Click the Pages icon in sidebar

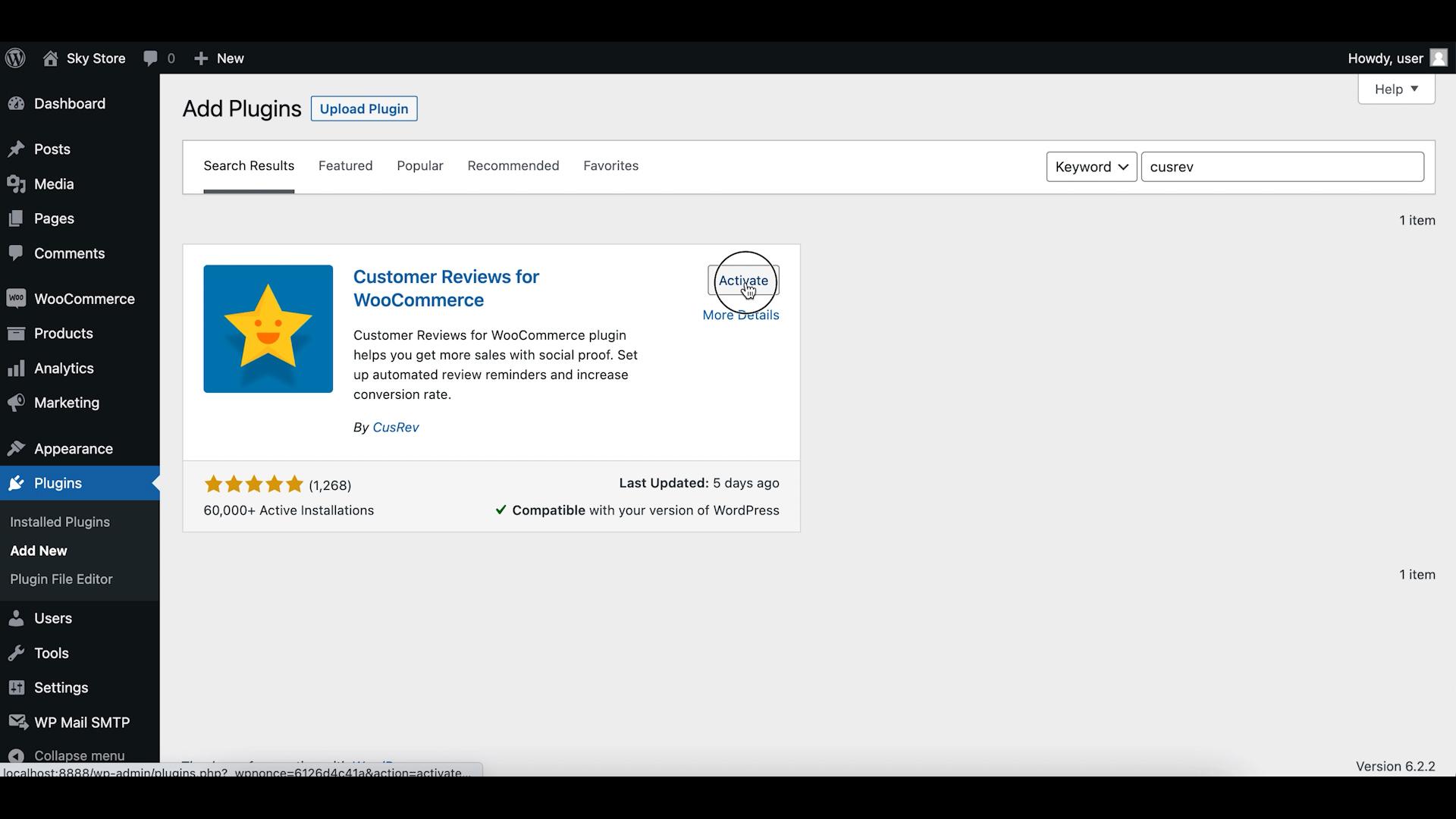pyautogui.click(x=16, y=219)
